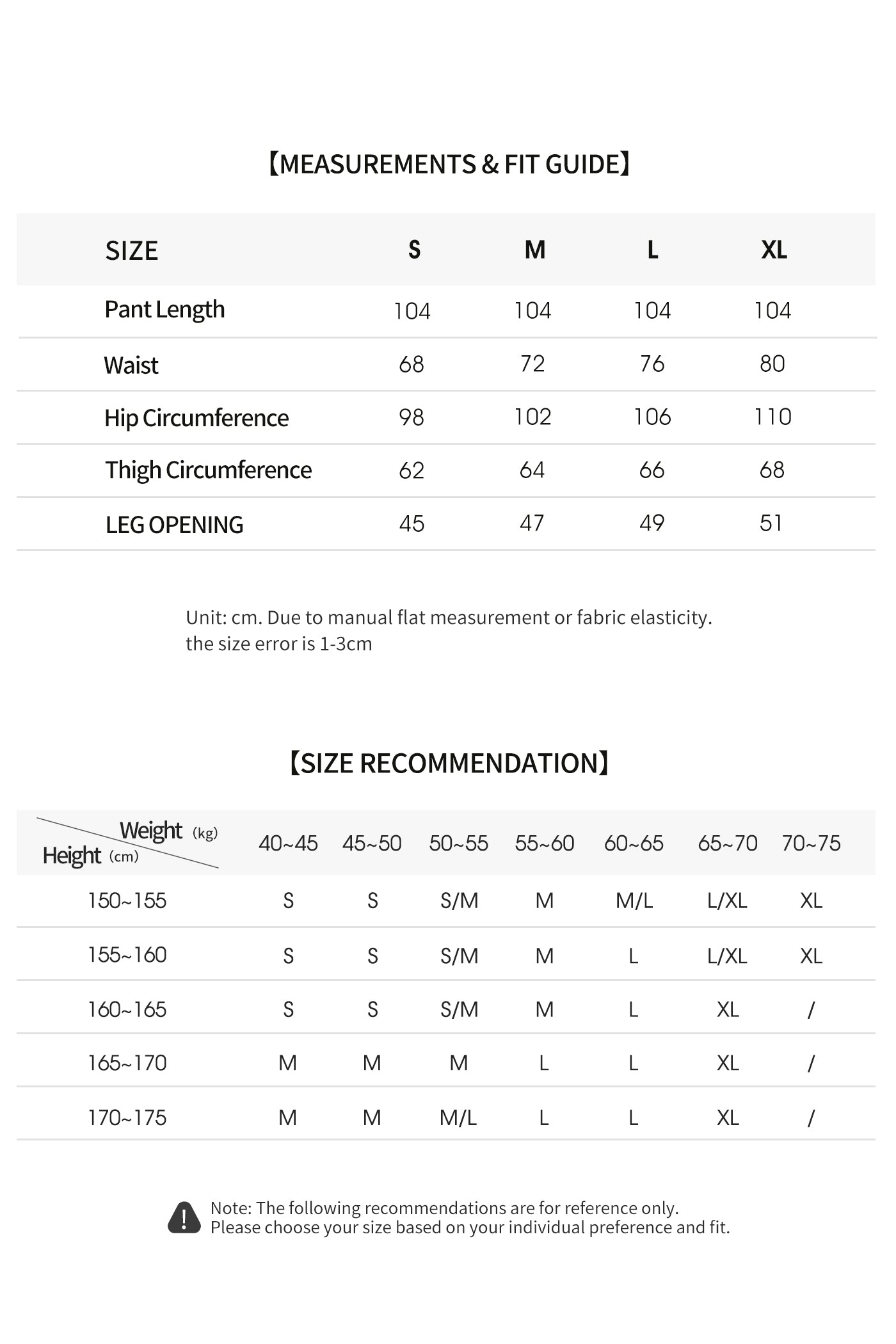
Task: Click the M/L cell in the 170~175 row
Action: click(x=458, y=1117)
